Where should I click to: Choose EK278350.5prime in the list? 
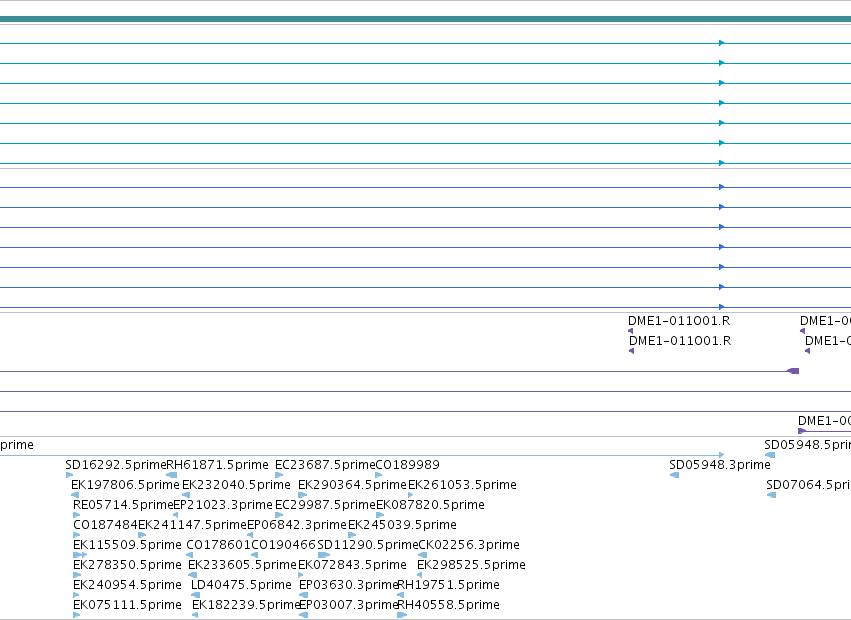pos(127,565)
